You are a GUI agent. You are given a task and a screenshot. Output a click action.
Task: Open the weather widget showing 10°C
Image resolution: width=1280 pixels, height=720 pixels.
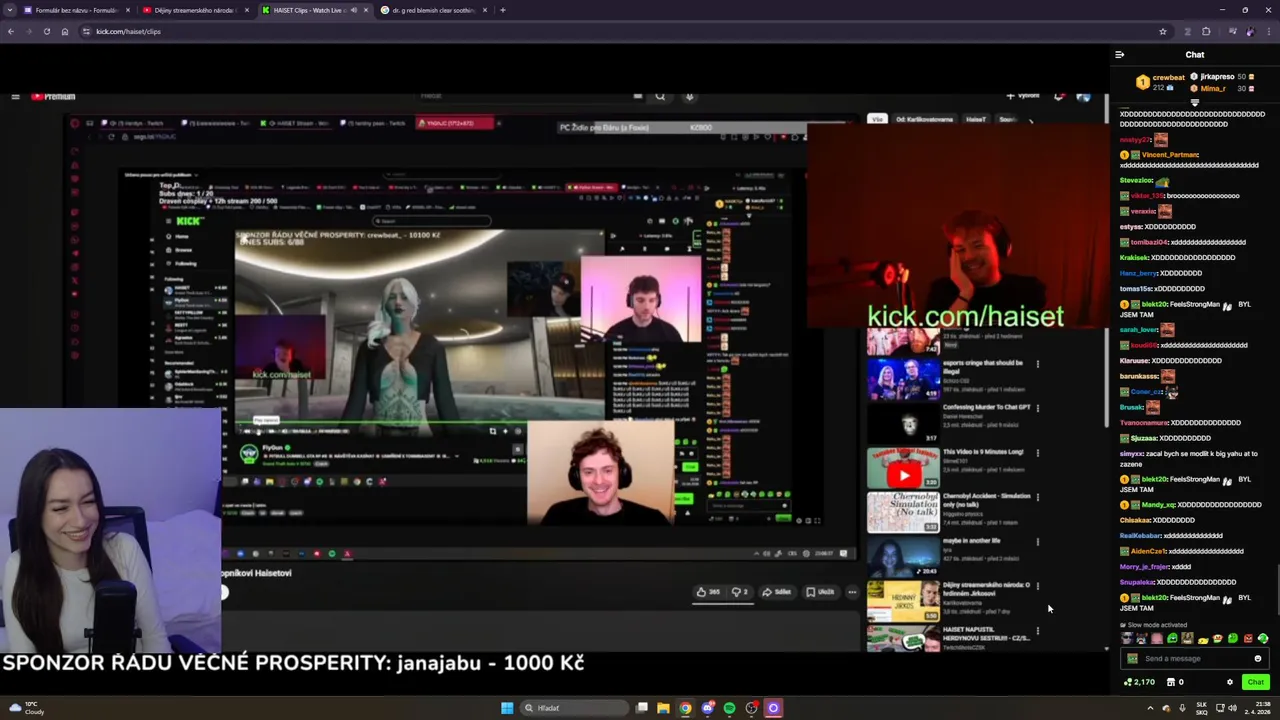click(x=25, y=708)
